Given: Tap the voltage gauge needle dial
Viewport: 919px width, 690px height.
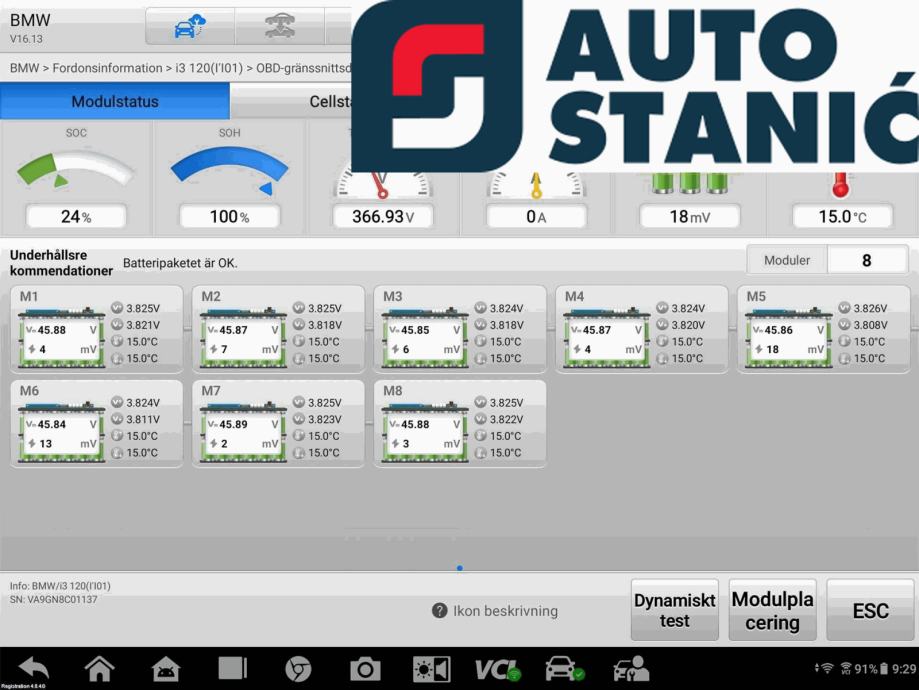Looking at the screenshot, I should coord(382,184).
